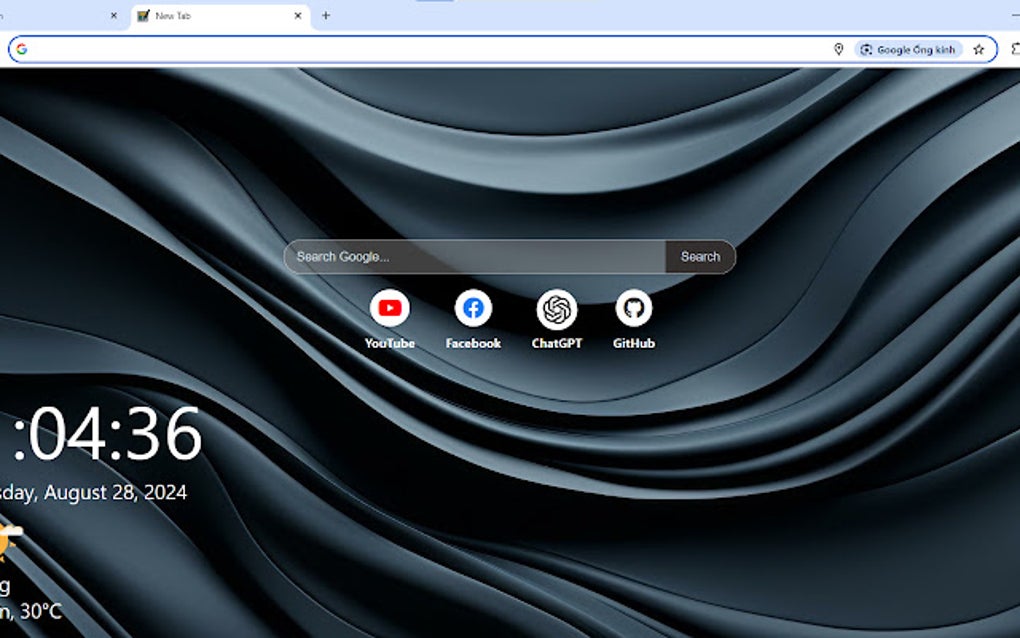Open the extensions icon at top right

click(1016, 48)
